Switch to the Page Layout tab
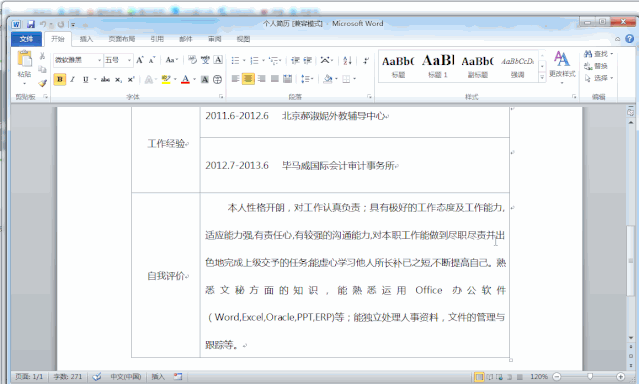 coord(121,39)
